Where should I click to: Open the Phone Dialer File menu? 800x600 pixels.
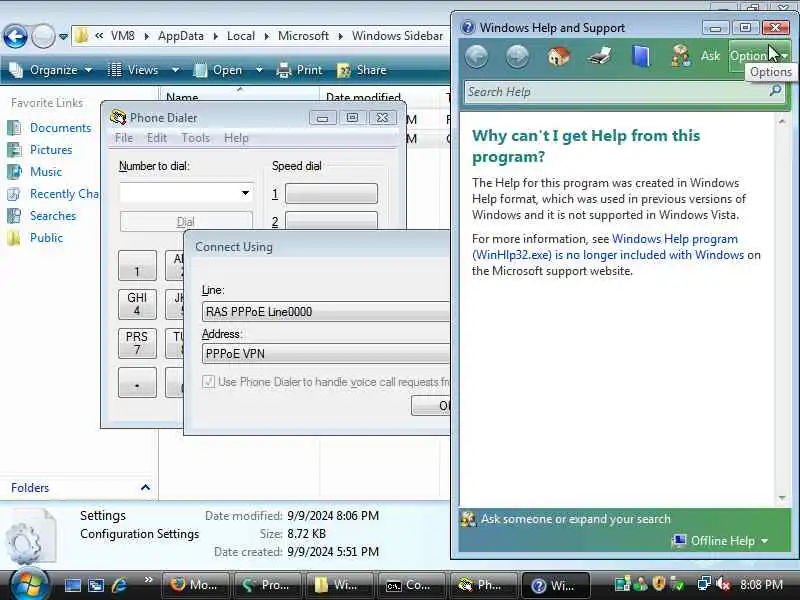point(124,138)
